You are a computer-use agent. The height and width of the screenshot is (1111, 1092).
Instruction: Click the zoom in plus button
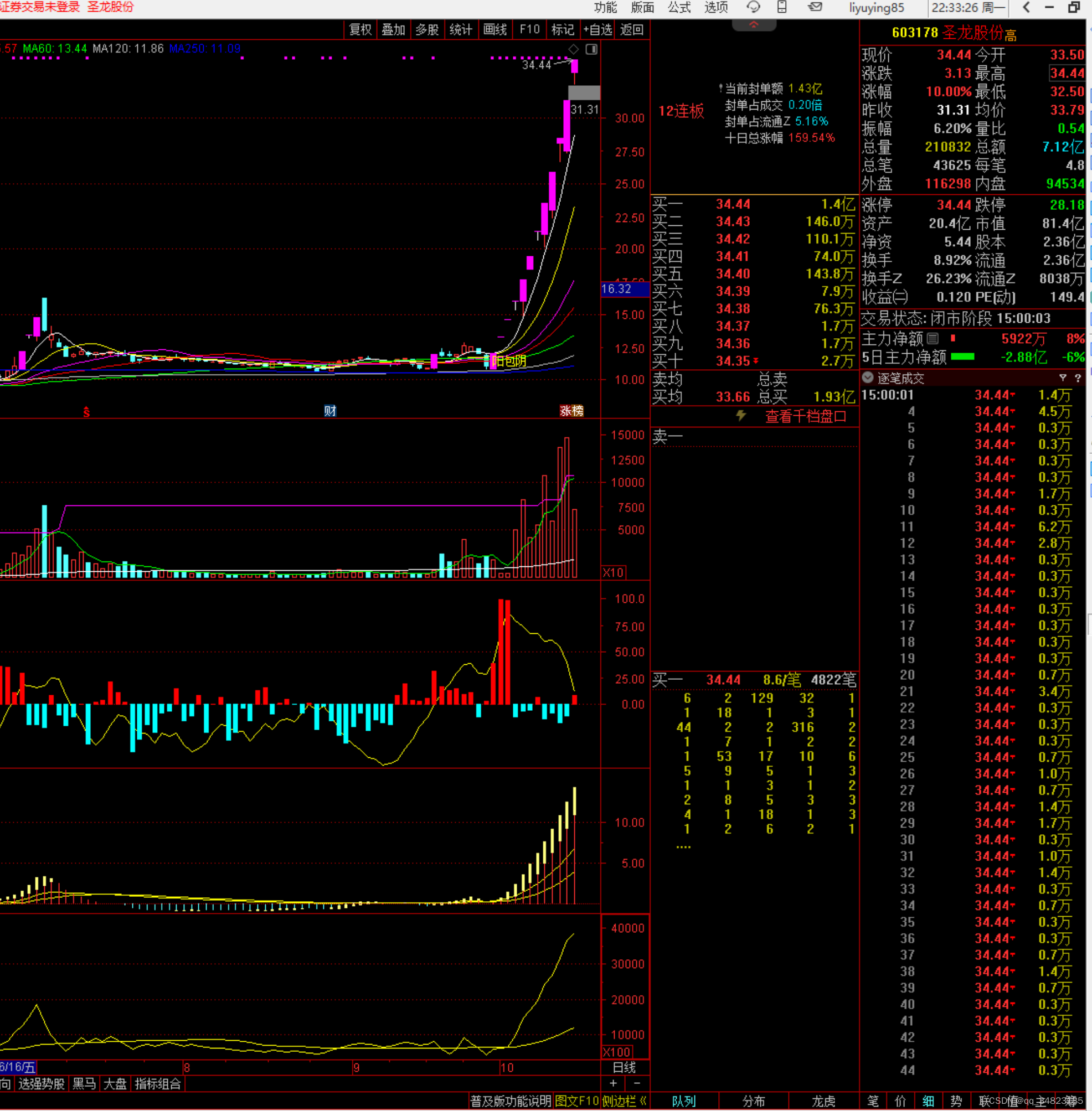613,1083
